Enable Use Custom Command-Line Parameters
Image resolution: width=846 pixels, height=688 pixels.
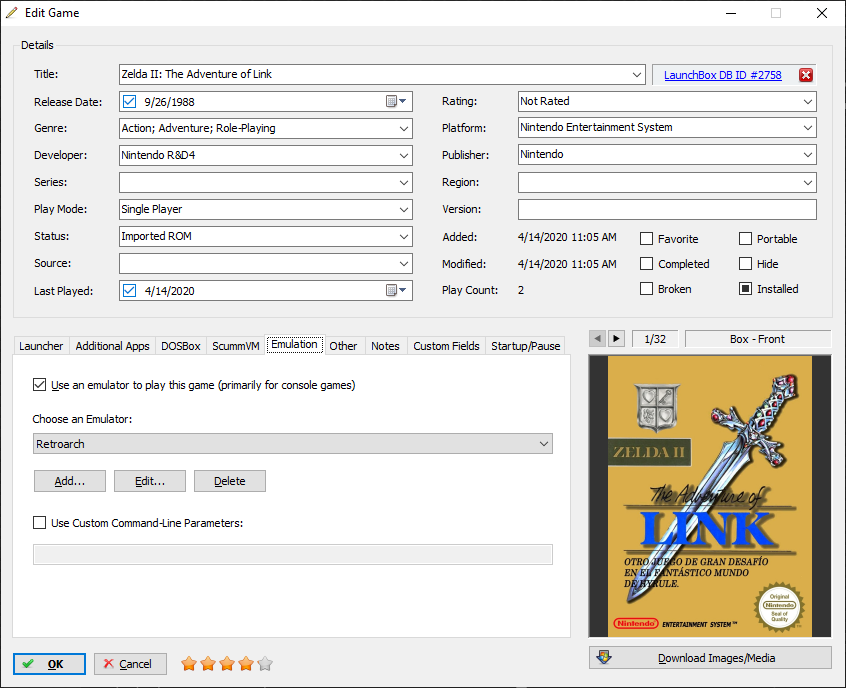[x=39, y=522]
